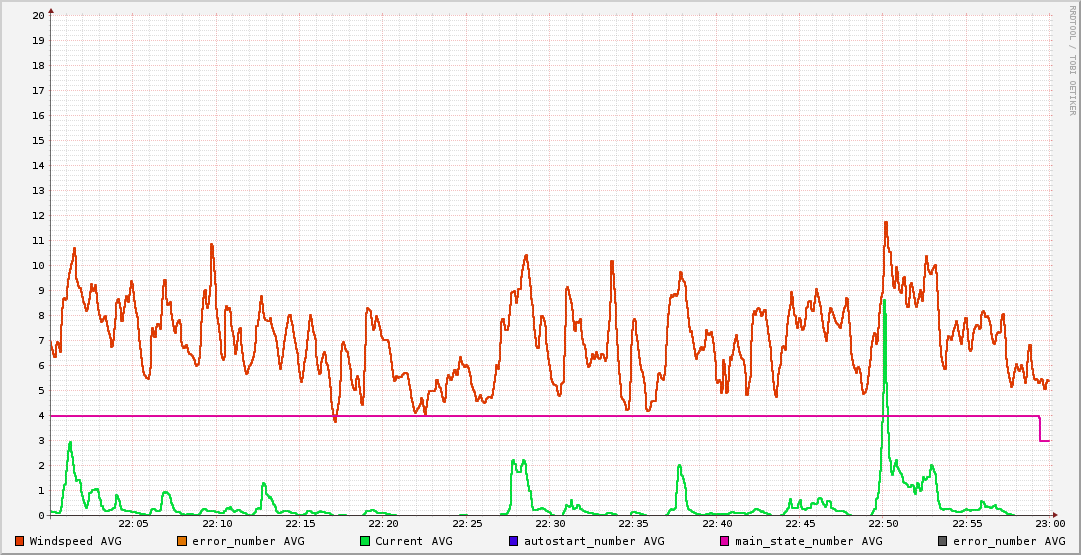Click the red Windspeed AVG legend swatch

[x=20, y=541]
